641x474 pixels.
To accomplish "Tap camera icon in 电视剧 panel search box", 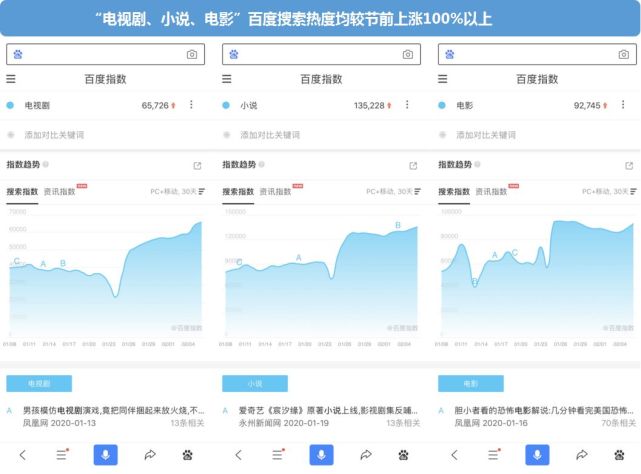I will point(192,54).
